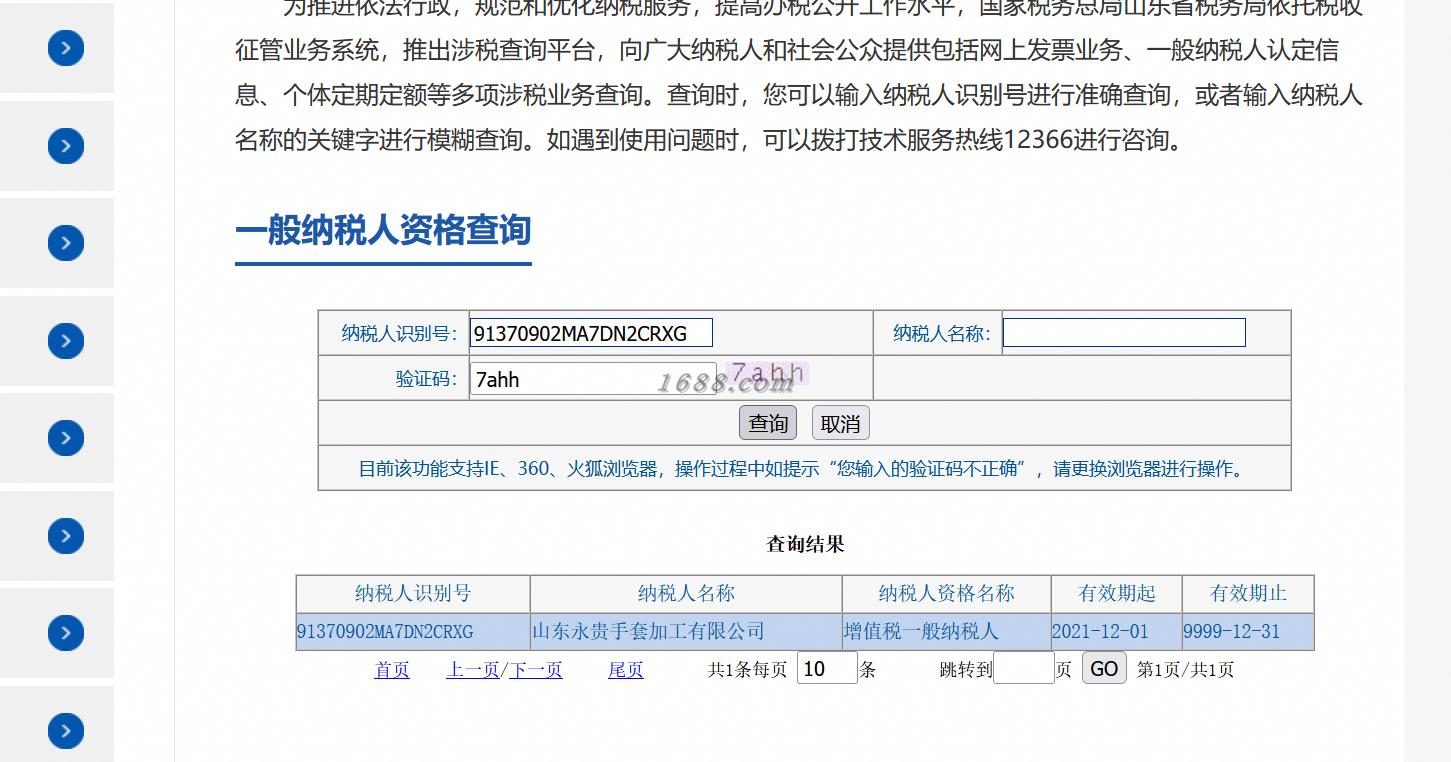1451x762 pixels.
Task: Click the per-page count field showing 10
Action: (827, 668)
